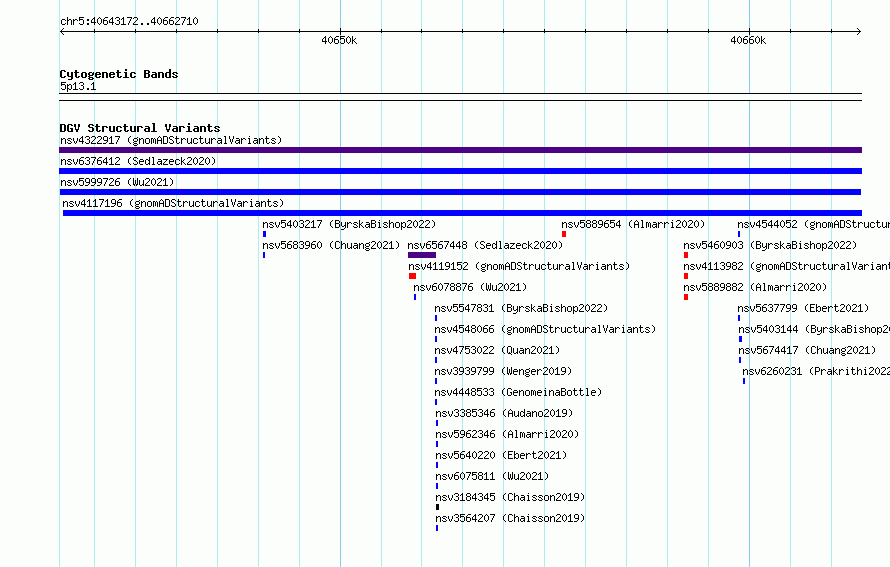Click the nsv5683960 Chuang2021 label

click(x=331, y=245)
